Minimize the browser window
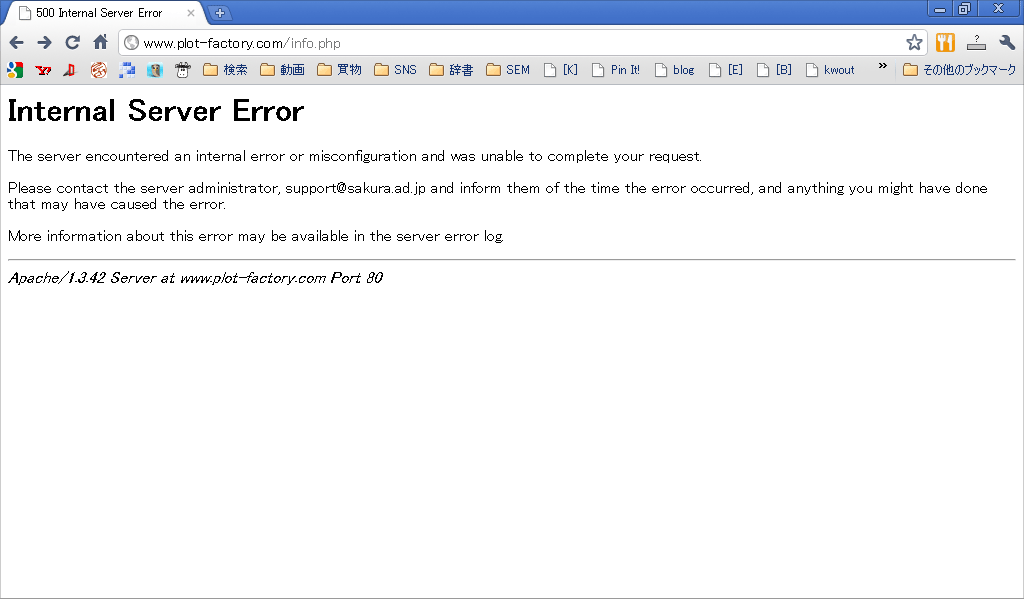The height and width of the screenshot is (599, 1024). coord(940,9)
